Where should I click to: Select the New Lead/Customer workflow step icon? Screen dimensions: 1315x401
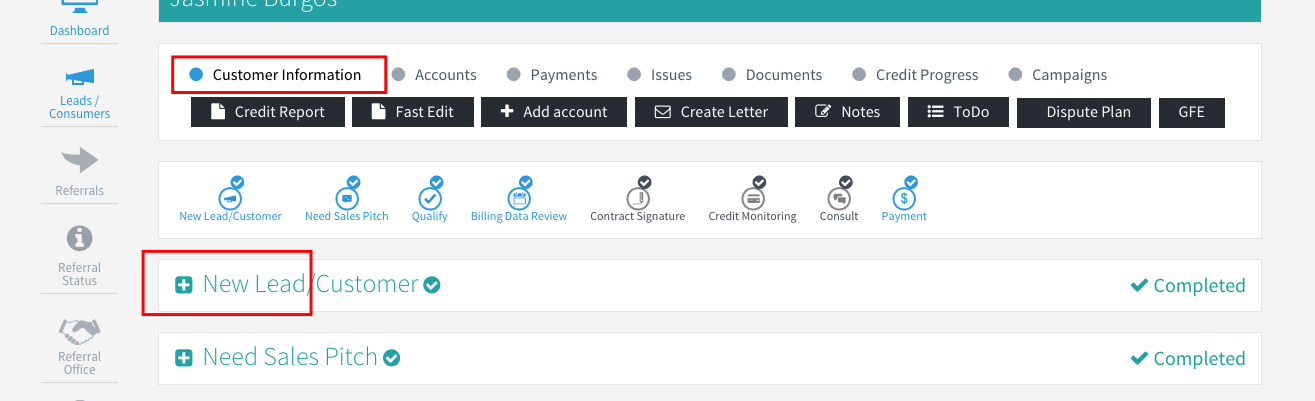point(230,197)
